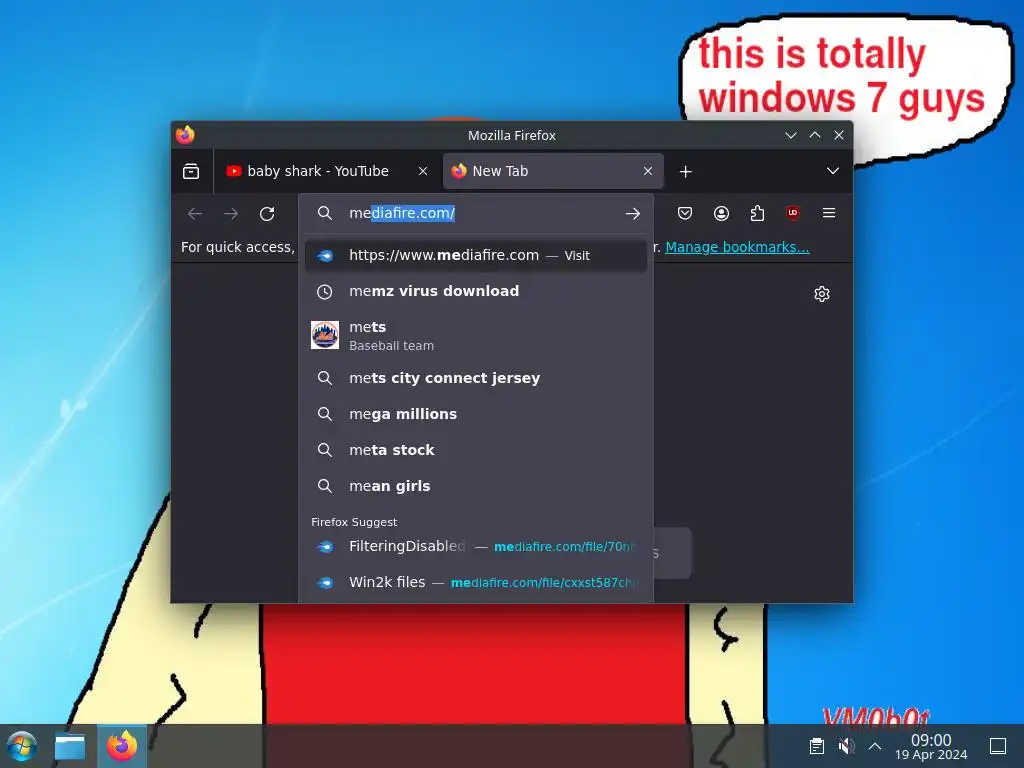Open the Win2k files mediafire suggestion
The width and height of the screenshot is (1024, 768).
click(475, 583)
